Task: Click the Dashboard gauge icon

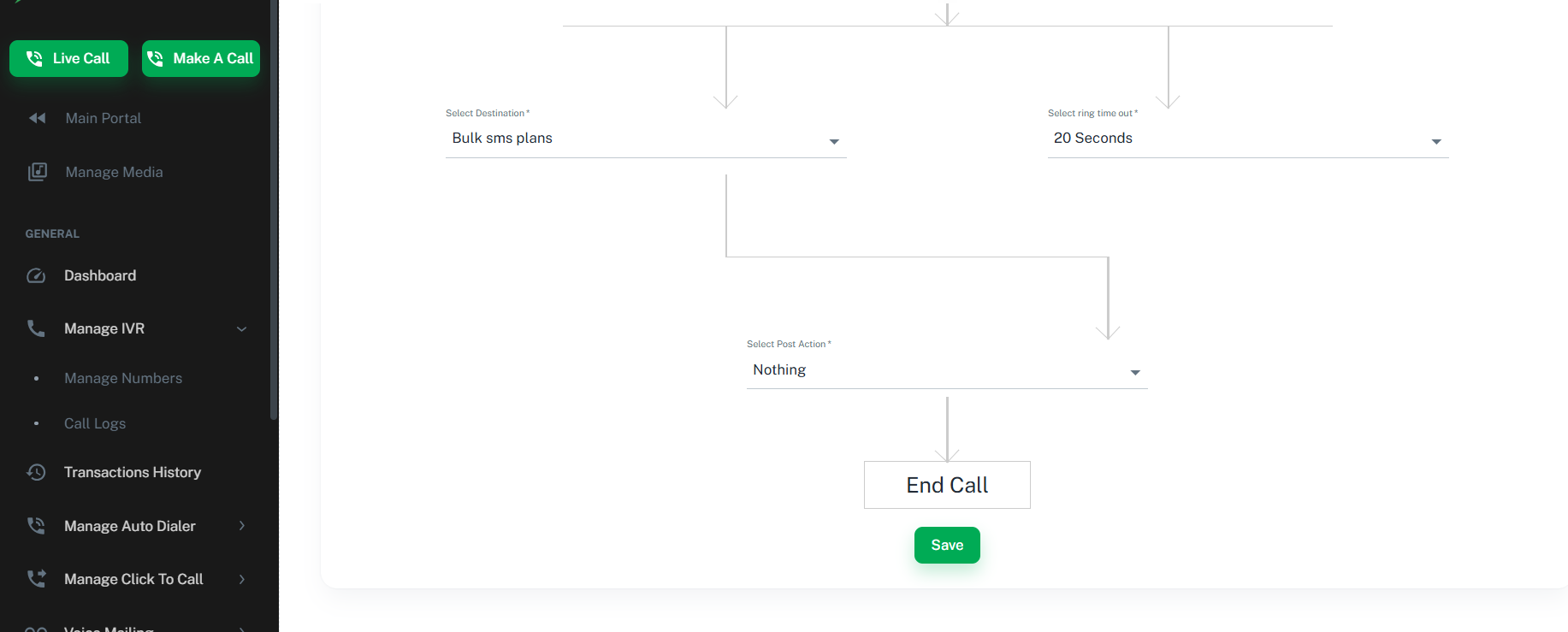Action: coord(36,275)
